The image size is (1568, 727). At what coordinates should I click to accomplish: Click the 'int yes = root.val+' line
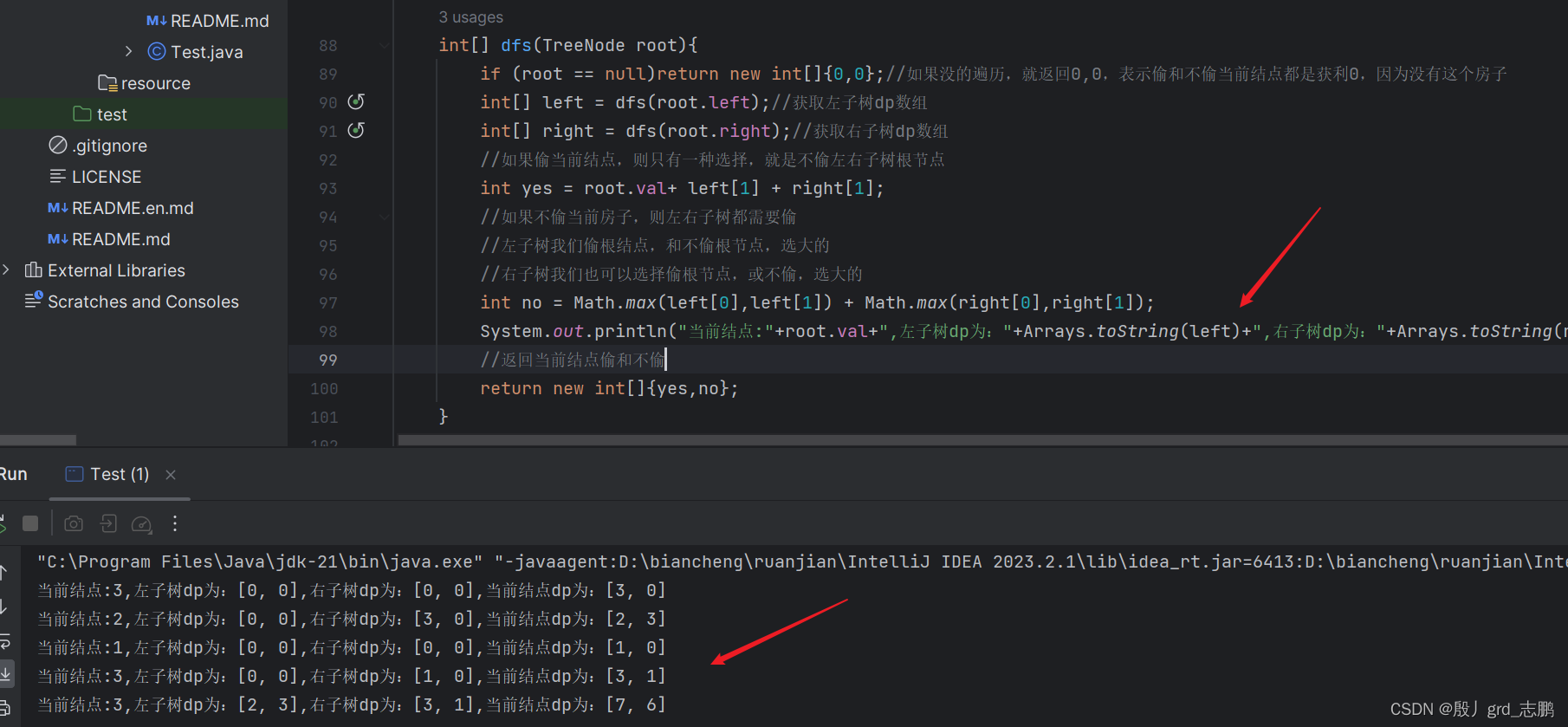[x=682, y=188]
